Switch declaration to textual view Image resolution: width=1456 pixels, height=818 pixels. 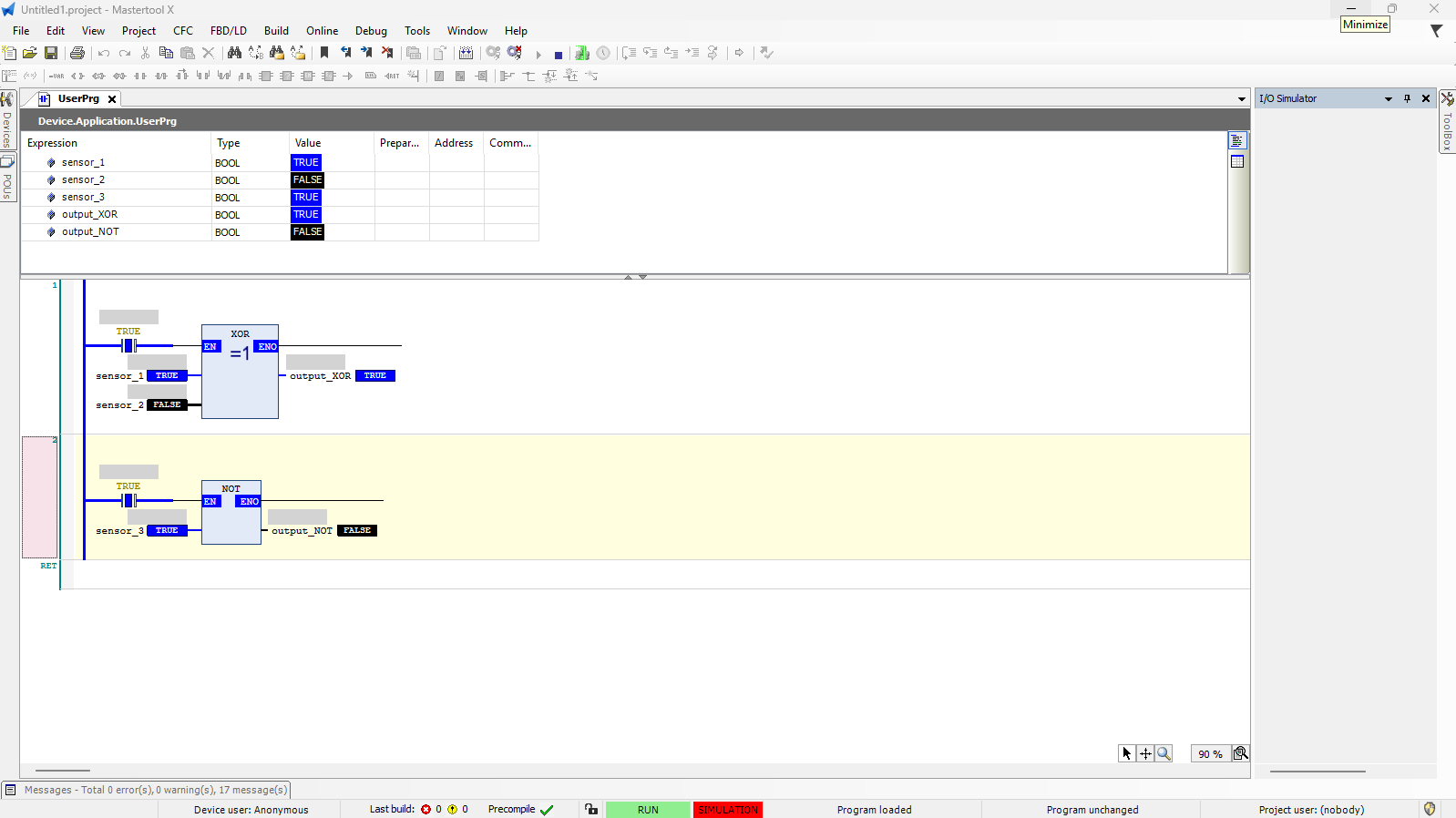pyautogui.click(x=1237, y=140)
